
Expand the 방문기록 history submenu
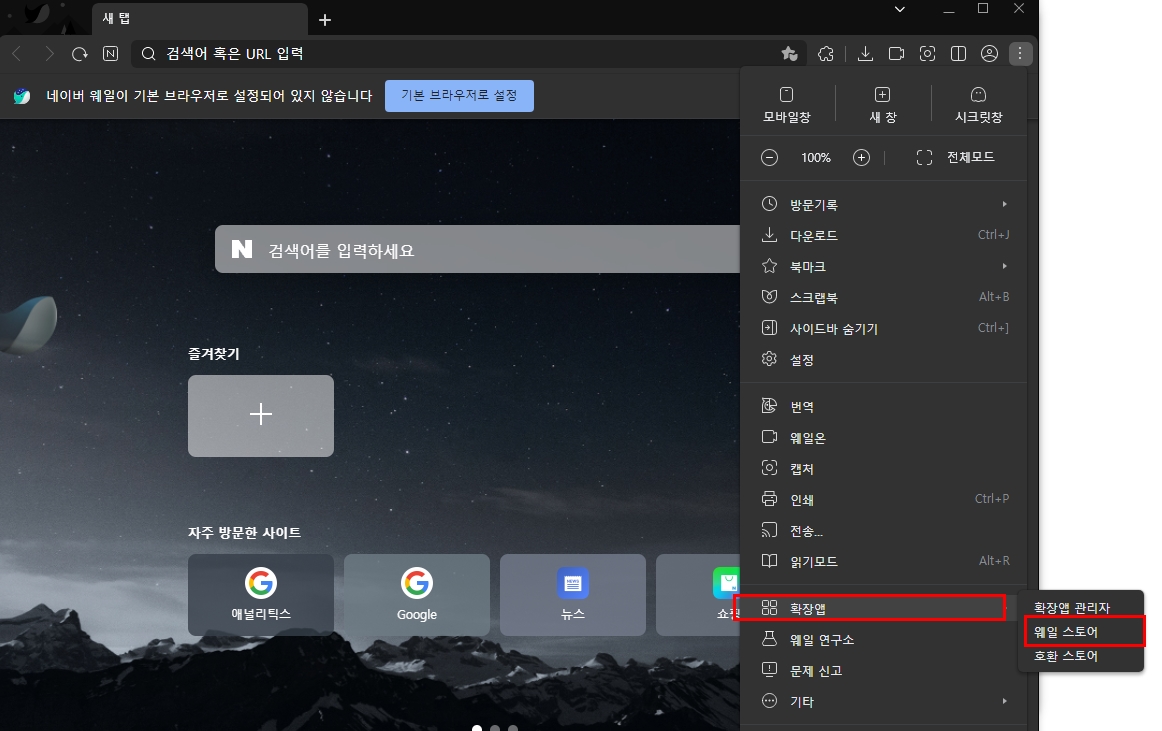tap(883, 204)
